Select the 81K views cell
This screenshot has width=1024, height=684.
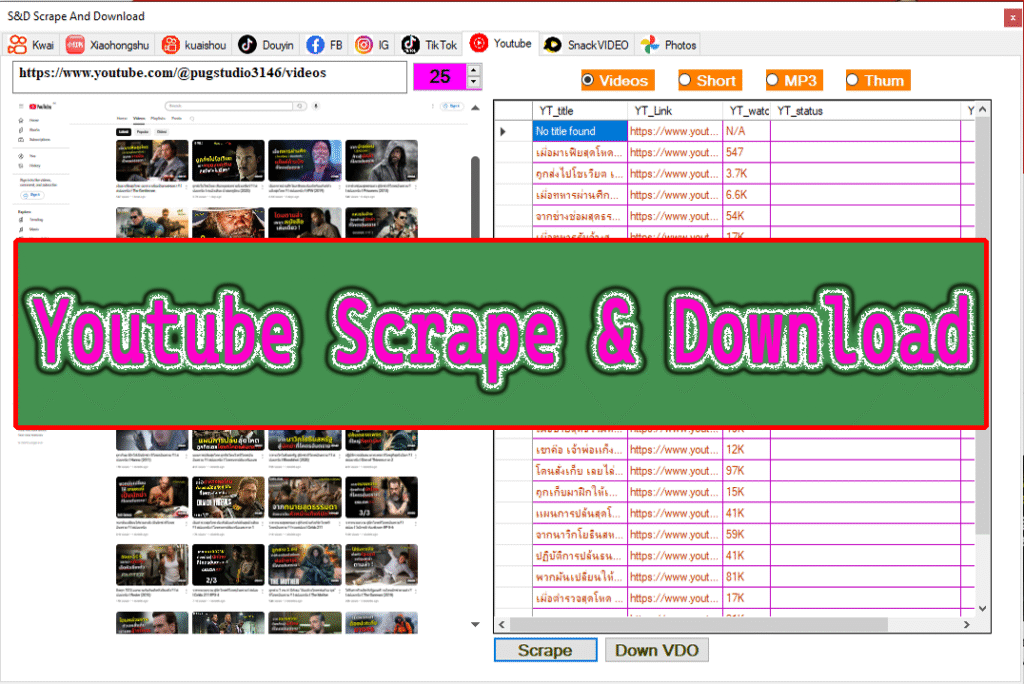click(x=746, y=577)
